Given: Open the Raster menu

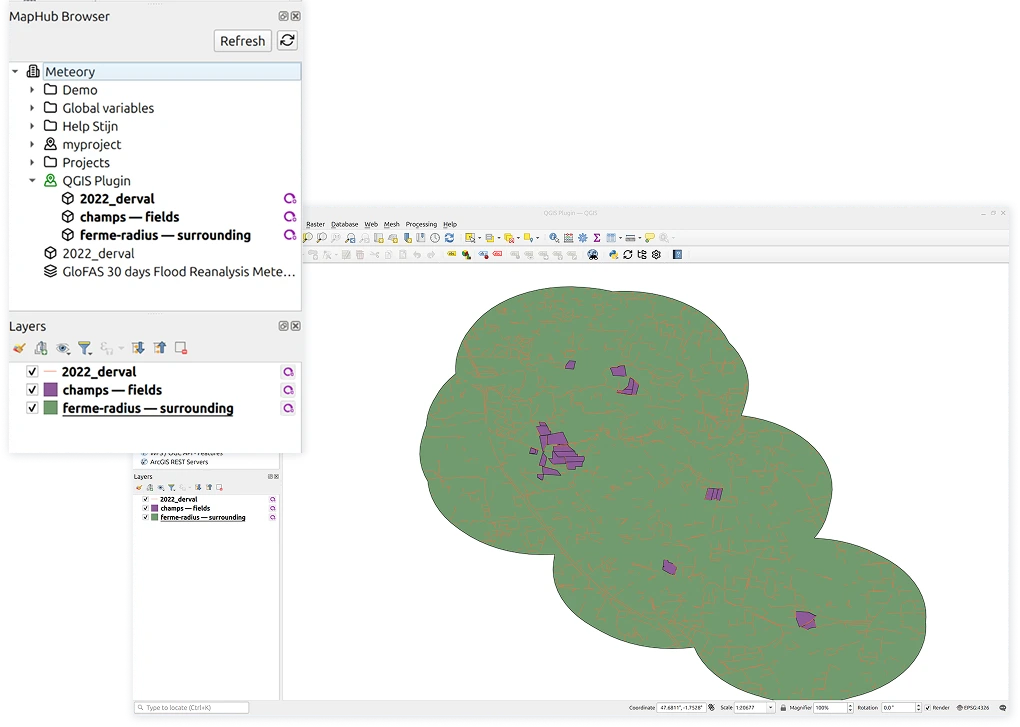Looking at the screenshot, I should pos(315,224).
